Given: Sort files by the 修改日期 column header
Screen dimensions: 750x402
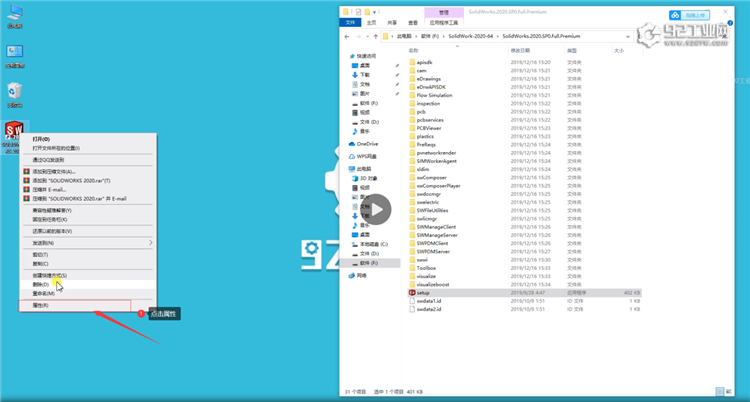Looking at the screenshot, I should [x=520, y=50].
